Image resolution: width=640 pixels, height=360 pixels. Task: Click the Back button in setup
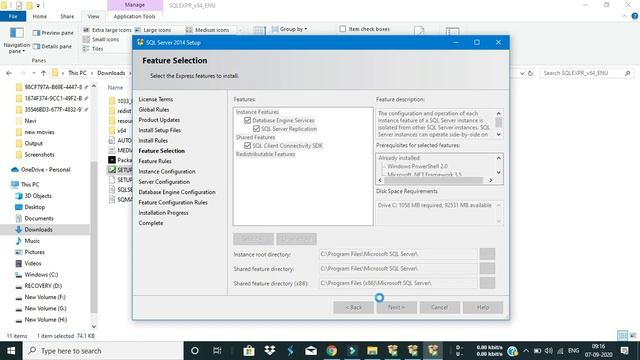pos(353,307)
